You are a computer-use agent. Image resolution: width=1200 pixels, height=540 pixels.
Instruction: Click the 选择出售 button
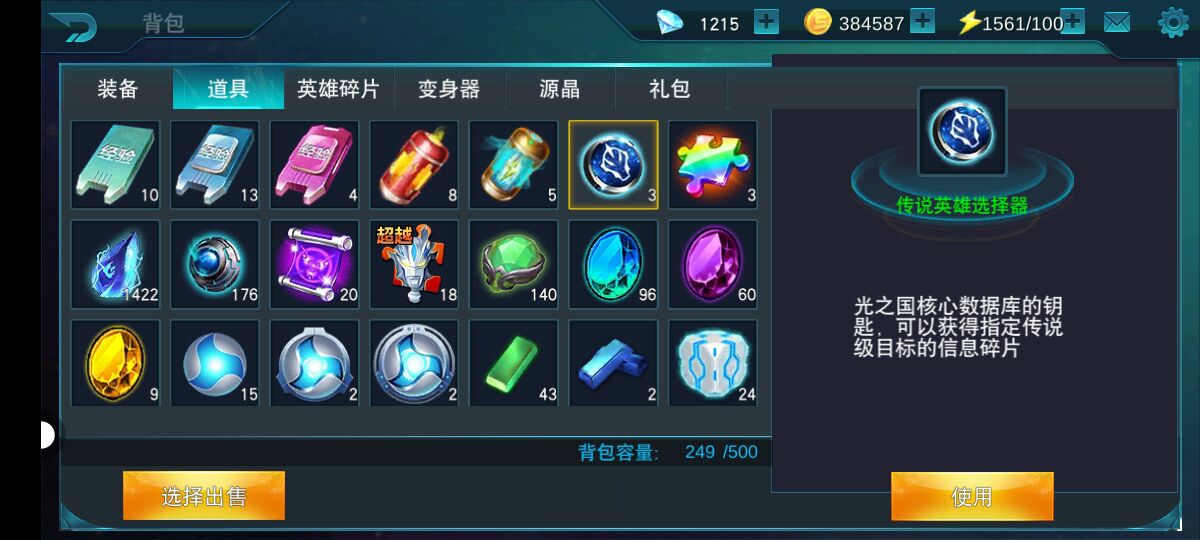coord(204,496)
